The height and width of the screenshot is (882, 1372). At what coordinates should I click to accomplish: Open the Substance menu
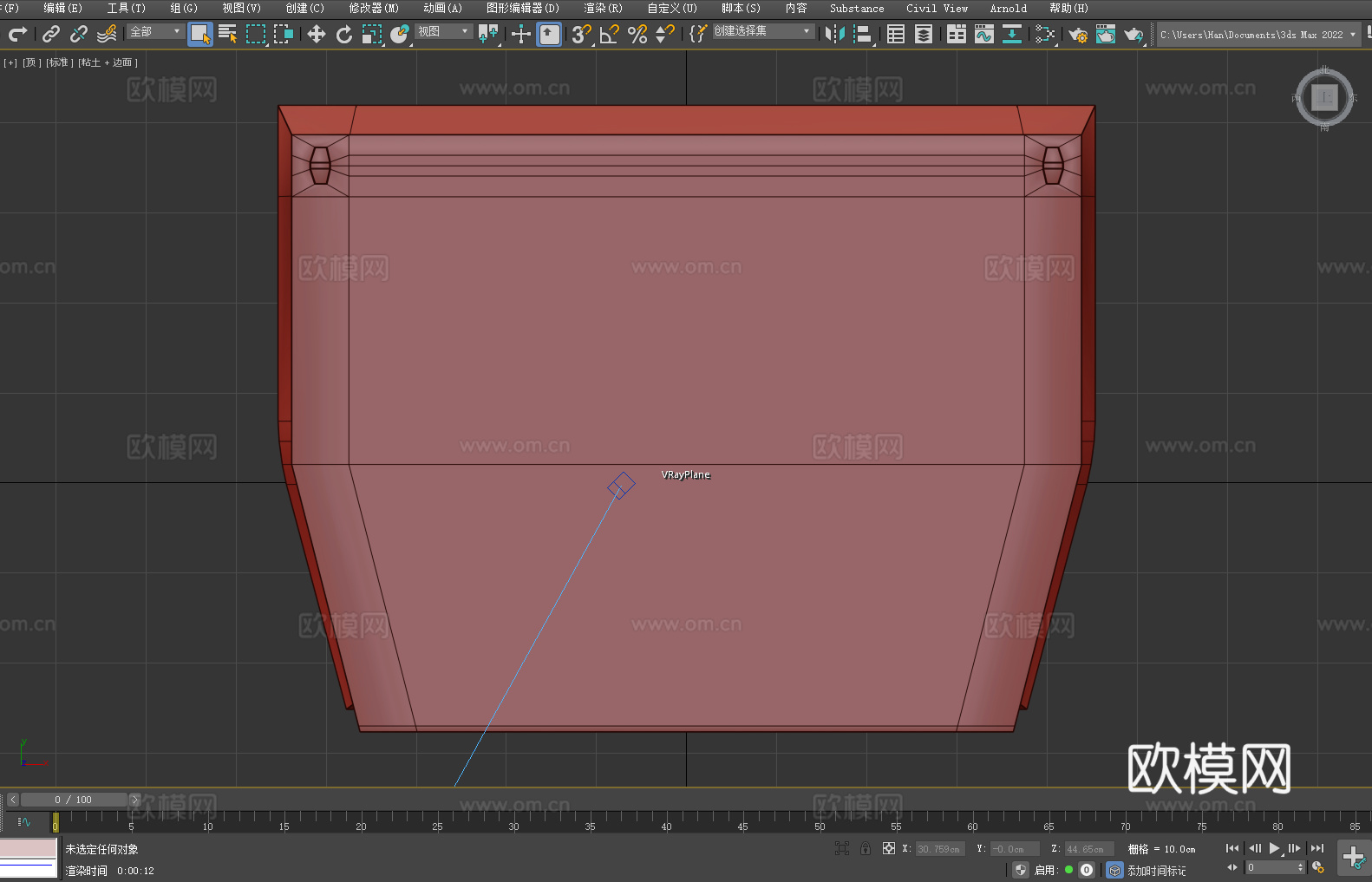click(857, 8)
